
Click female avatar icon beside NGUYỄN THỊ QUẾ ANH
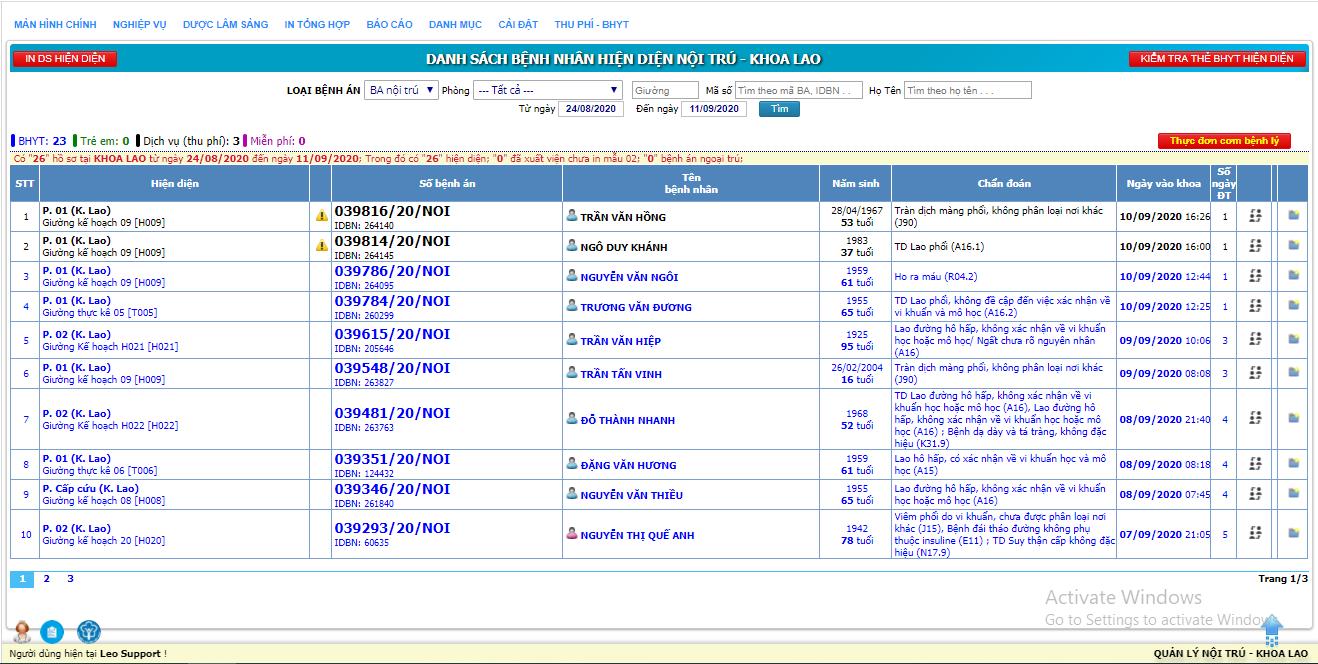[572, 534]
